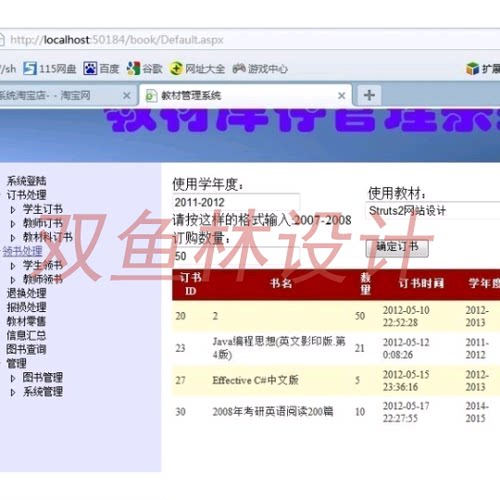This screenshot has width=500, height=500.
Task: Expand the 系统管理 tree arrow
Action: (13, 392)
